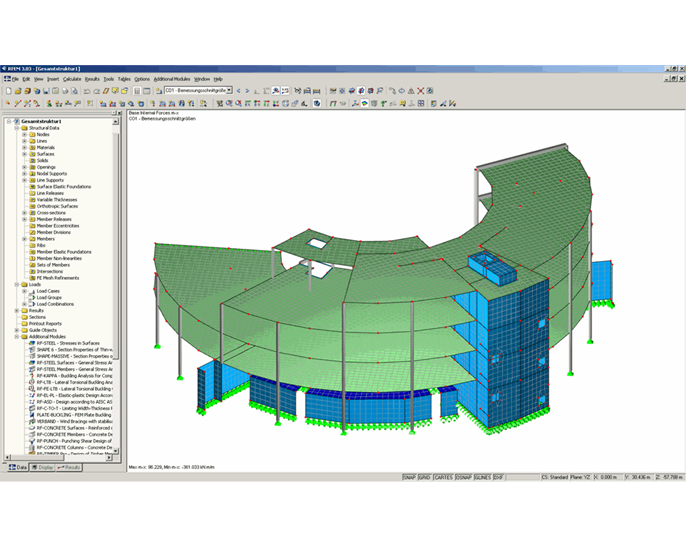Click the colored isobands results icon
Screen dimensions: 686x548
click(364, 104)
